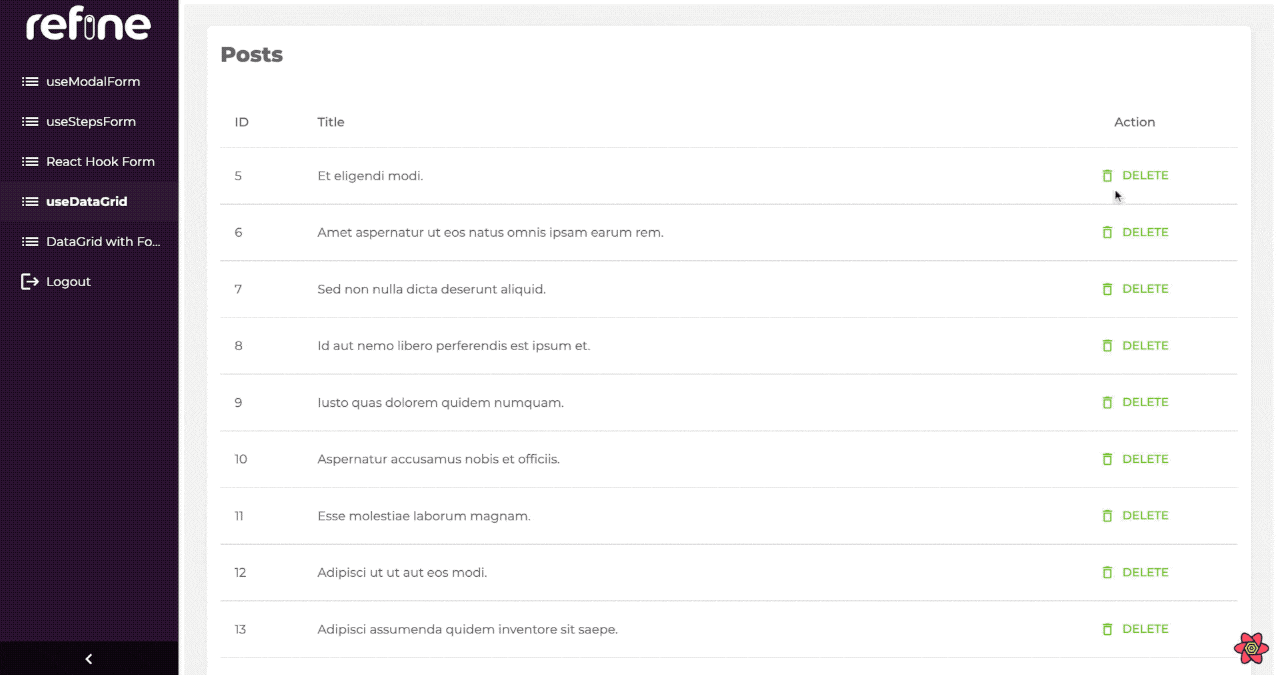
Task: Delete the post with ID 6
Action: coord(1135,232)
